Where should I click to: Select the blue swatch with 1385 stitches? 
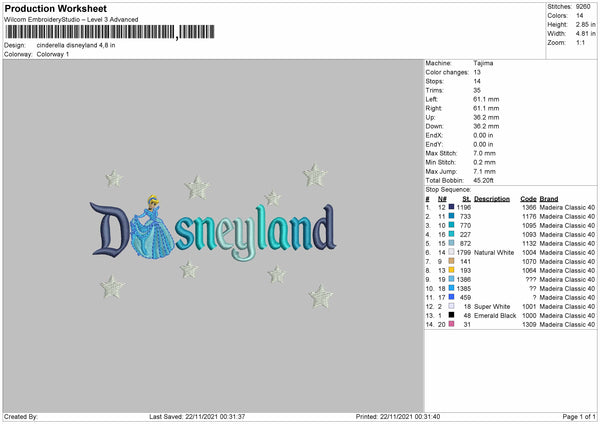click(452, 288)
